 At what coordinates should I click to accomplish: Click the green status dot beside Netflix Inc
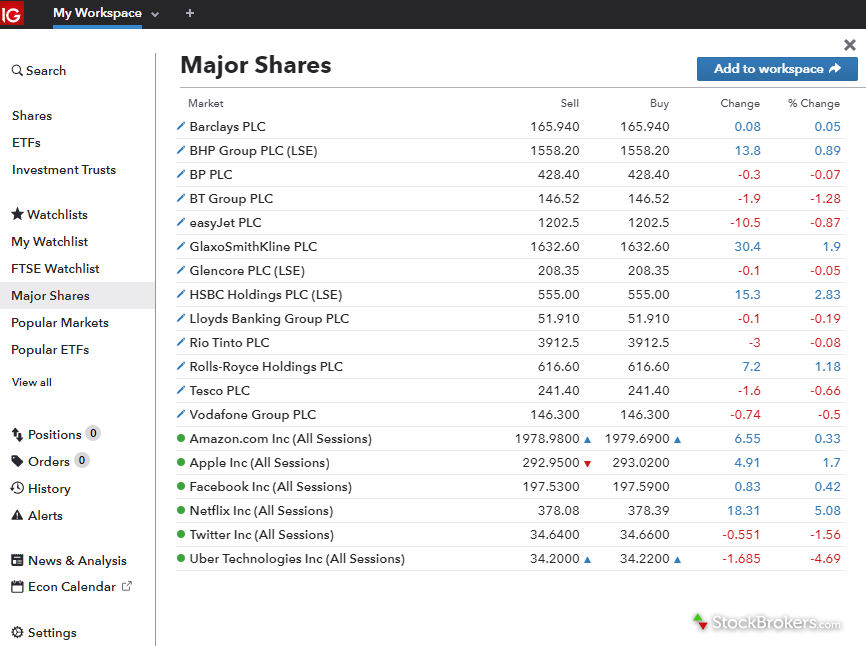coord(181,510)
